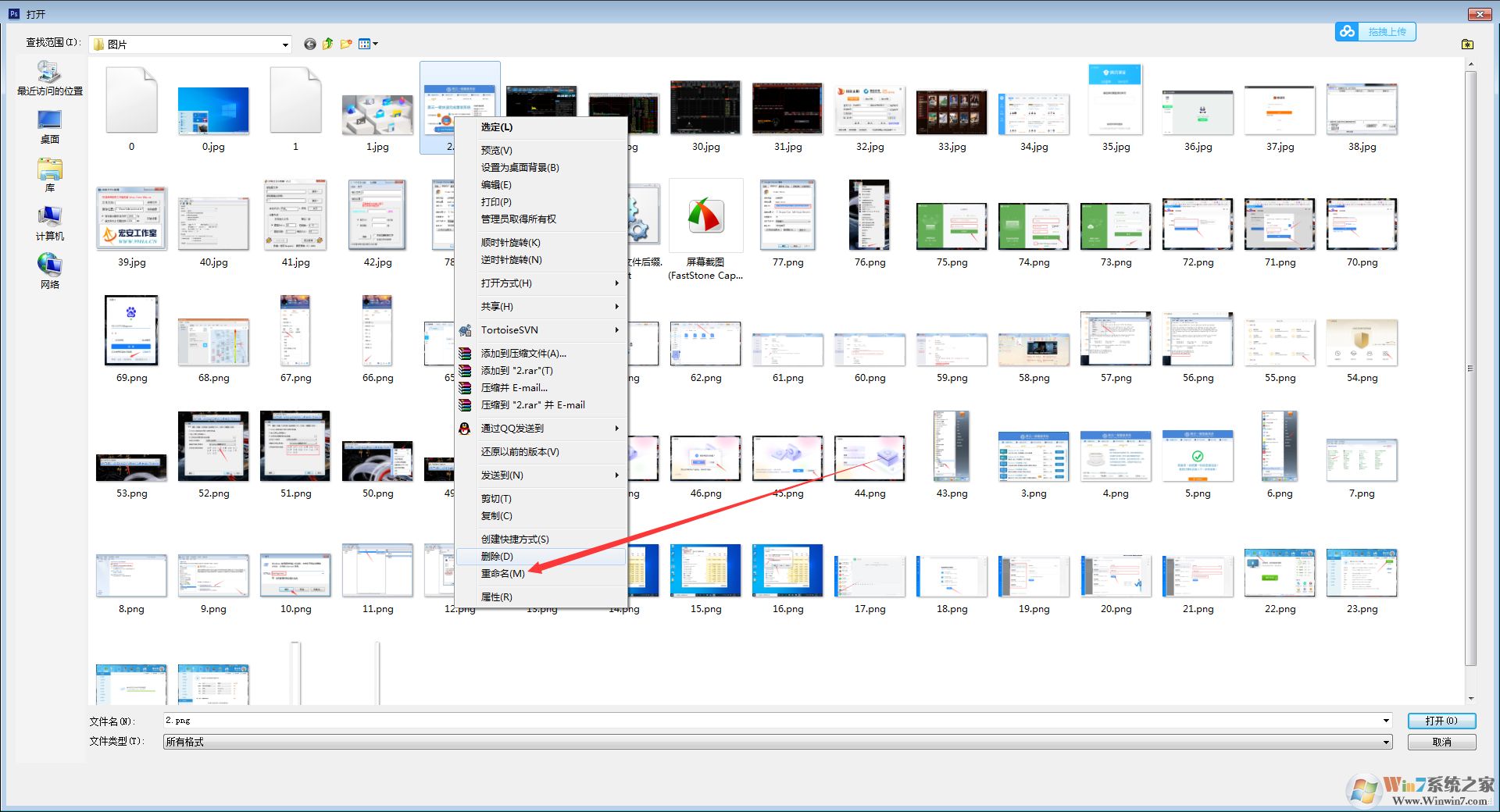1500x812 pixels.
Task: Click the create new folder toolbar icon
Action: (x=346, y=44)
